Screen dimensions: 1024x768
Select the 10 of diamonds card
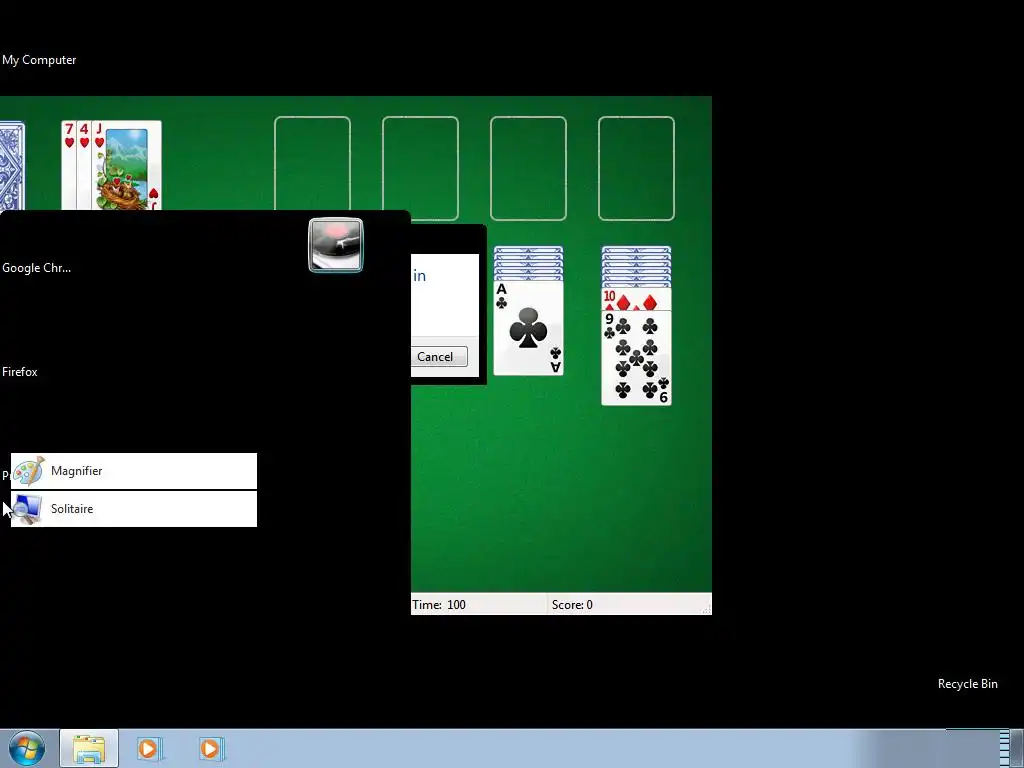(x=636, y=300)
